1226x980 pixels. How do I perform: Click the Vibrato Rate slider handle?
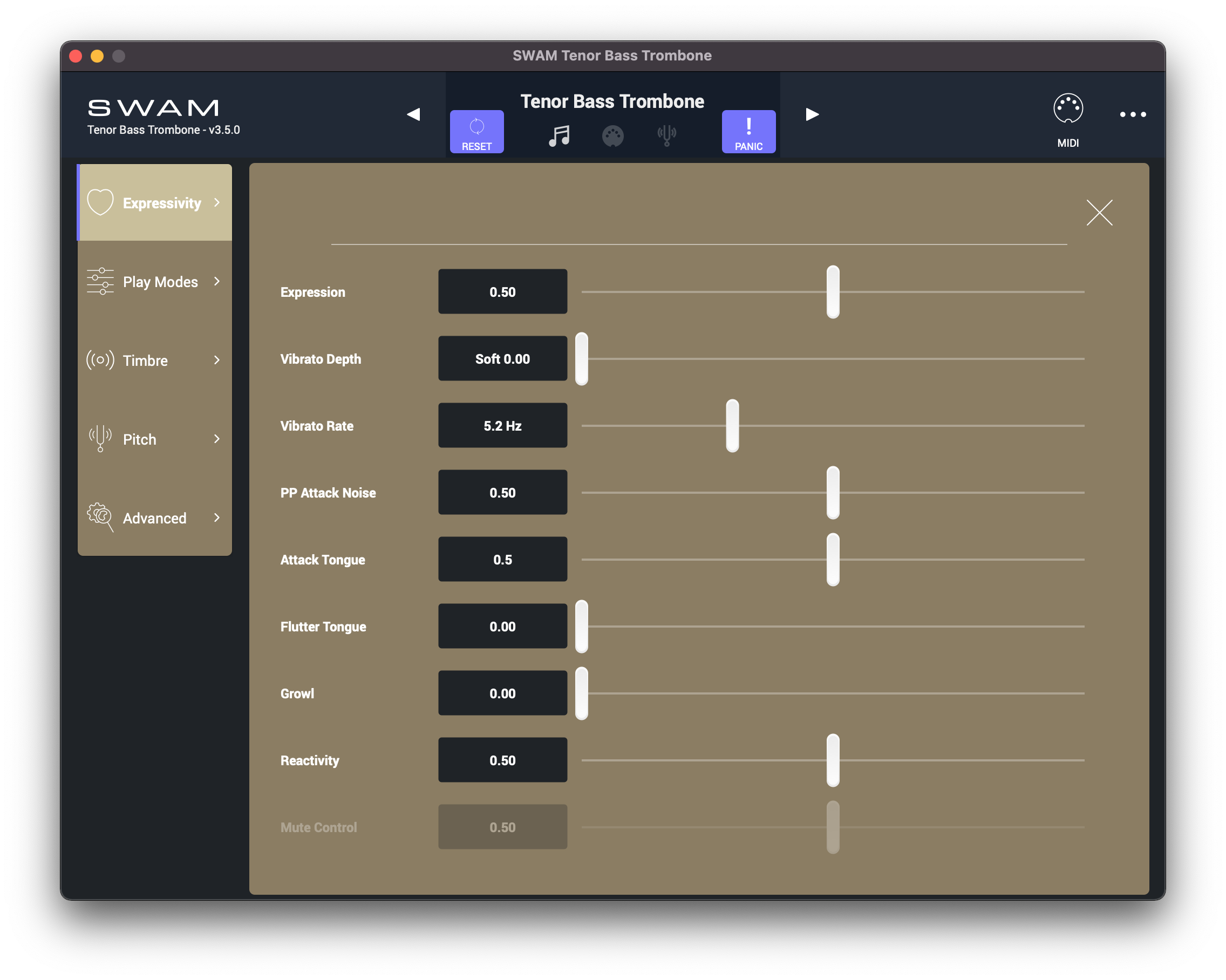732,425
